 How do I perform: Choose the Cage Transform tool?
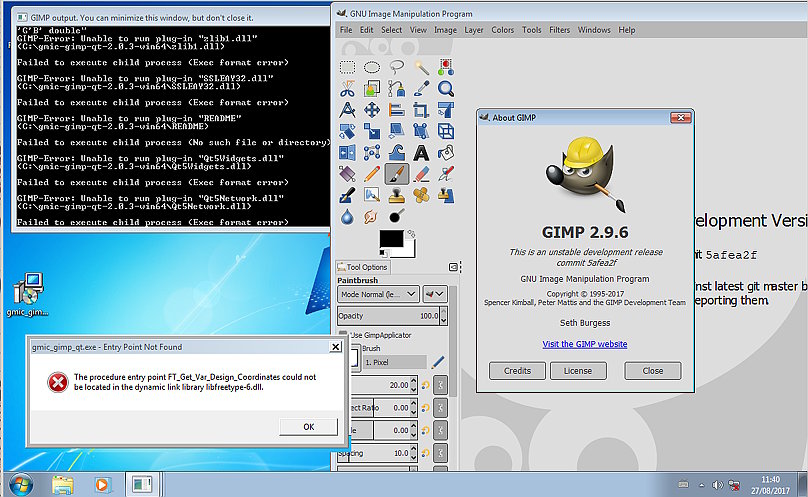(x=372, y=153)
